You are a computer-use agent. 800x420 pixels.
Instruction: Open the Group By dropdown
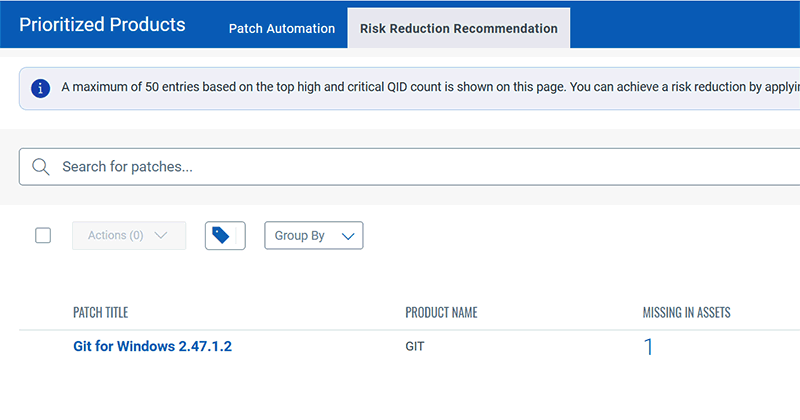point(314,235)
